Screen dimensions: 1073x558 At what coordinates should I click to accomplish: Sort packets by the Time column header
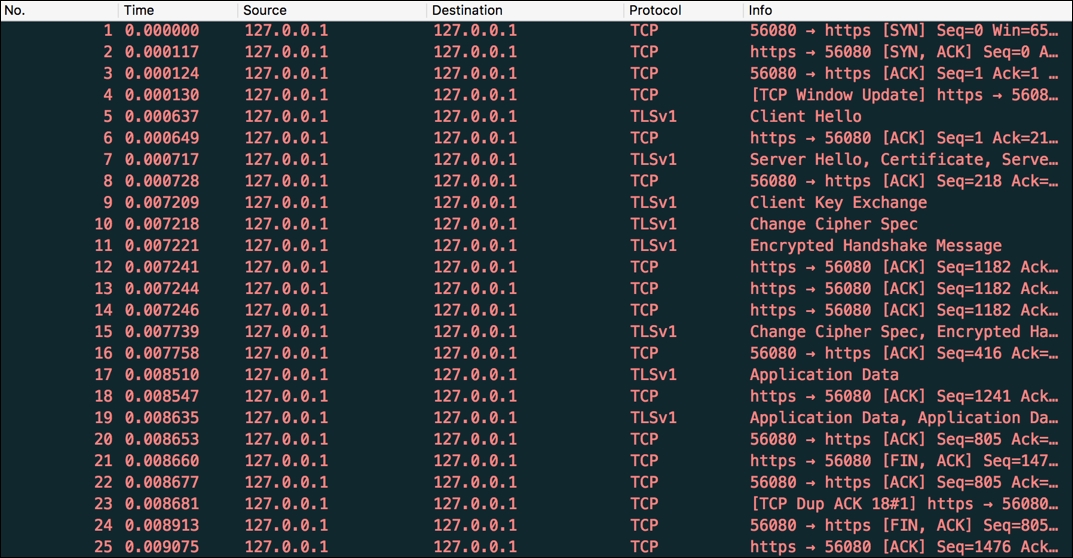pyautogui.click(x=176, y=11)
